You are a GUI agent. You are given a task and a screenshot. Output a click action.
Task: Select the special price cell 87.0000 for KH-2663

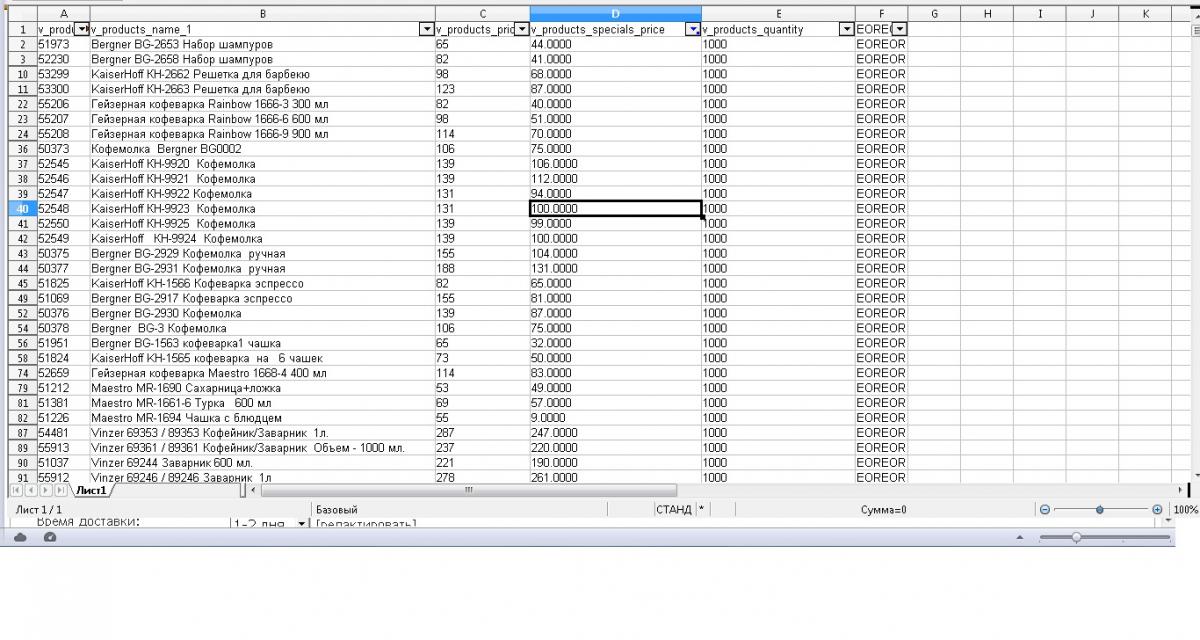coord(615,90)
